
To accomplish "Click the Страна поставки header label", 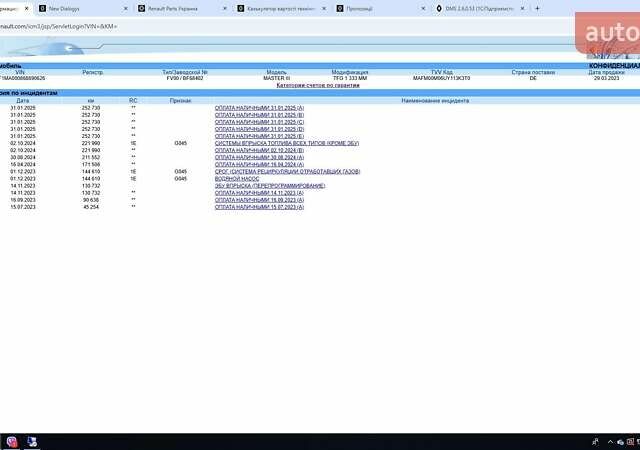I will coord(533,72).
